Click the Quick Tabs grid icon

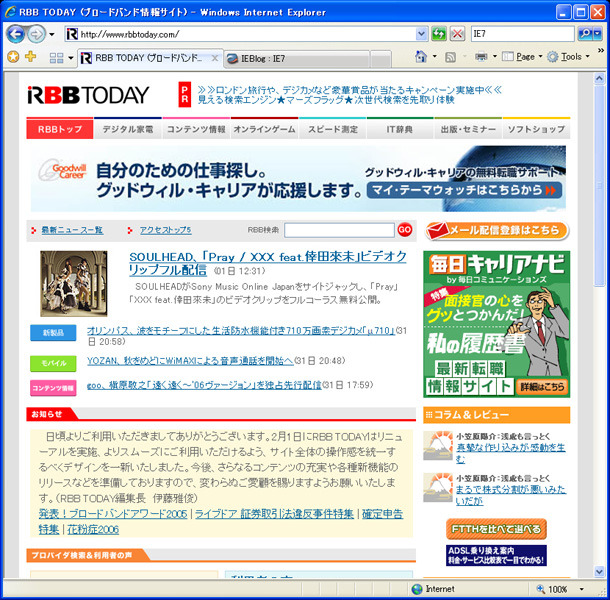pyautogui.click(x=56, y=58)
